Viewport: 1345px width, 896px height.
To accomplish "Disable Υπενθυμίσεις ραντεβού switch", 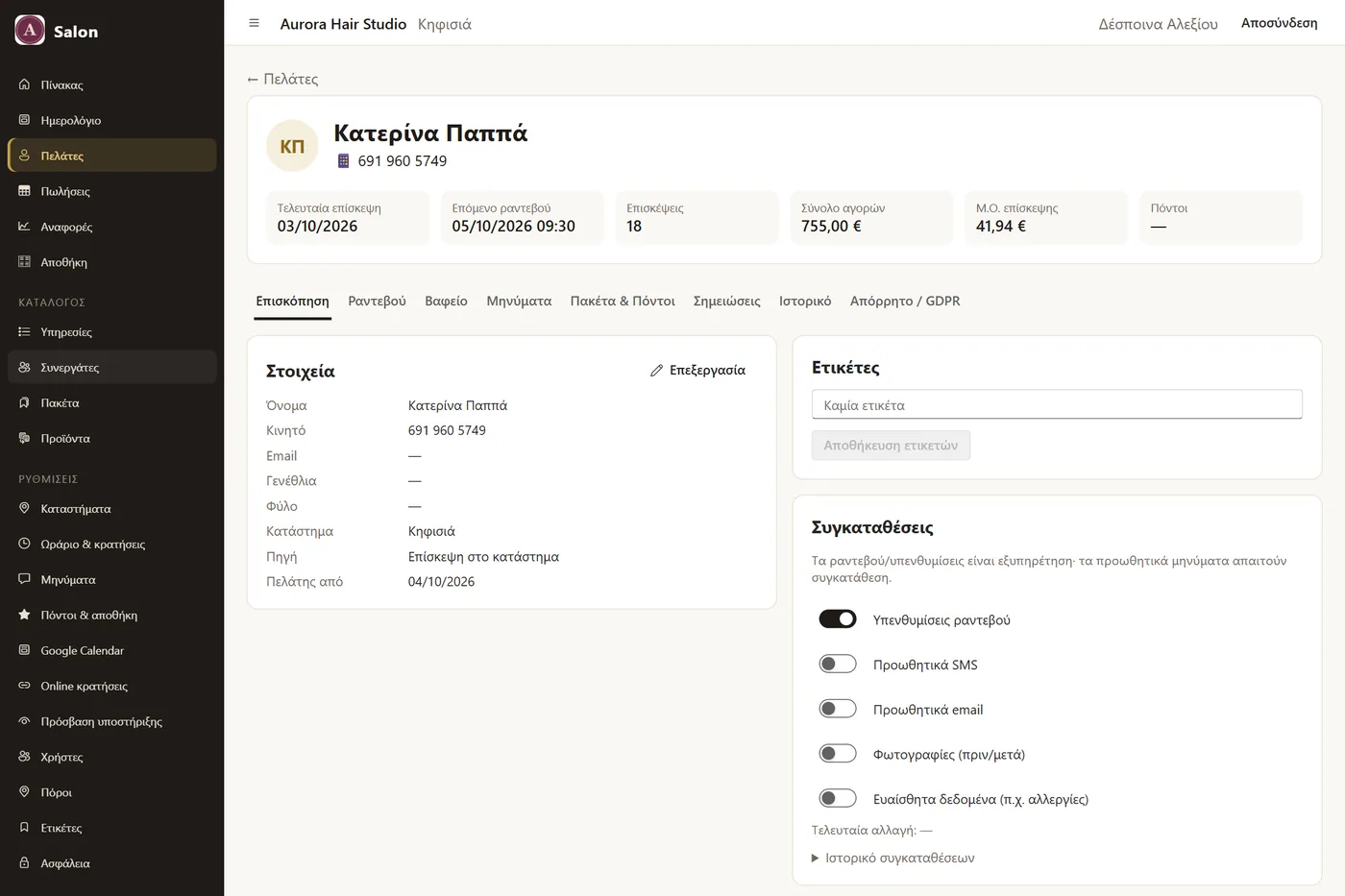I will click(x=838, y=619).
